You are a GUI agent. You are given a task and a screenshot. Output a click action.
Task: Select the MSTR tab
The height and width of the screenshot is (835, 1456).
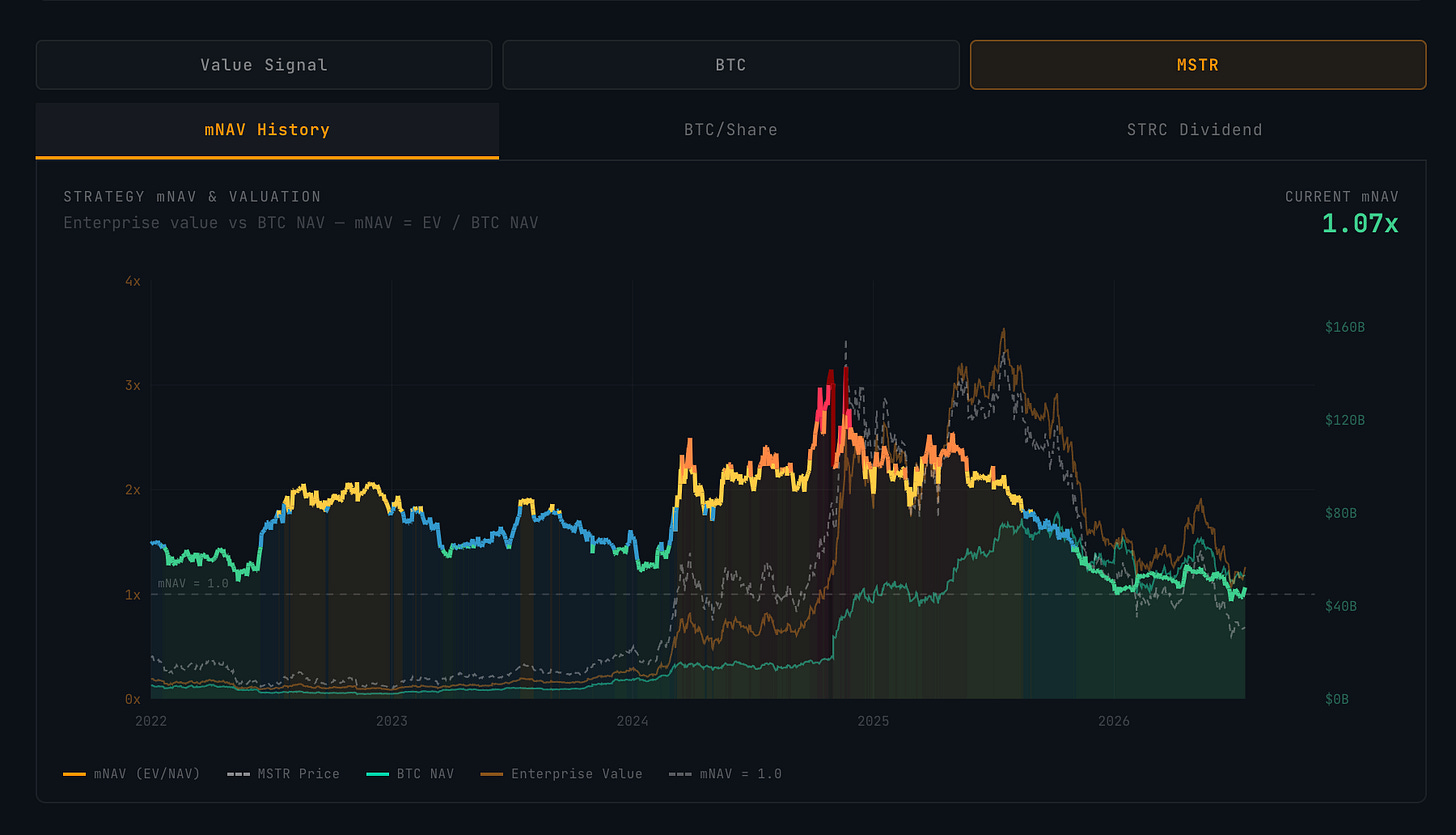pos(1198,65)
